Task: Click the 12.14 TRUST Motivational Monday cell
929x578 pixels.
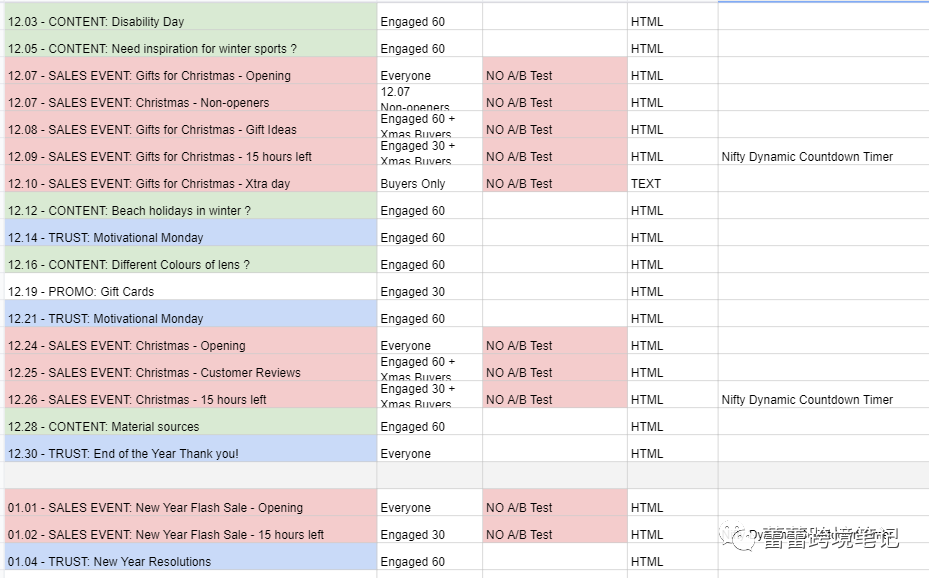Action: pyautogui.click(x=191, y=233)
